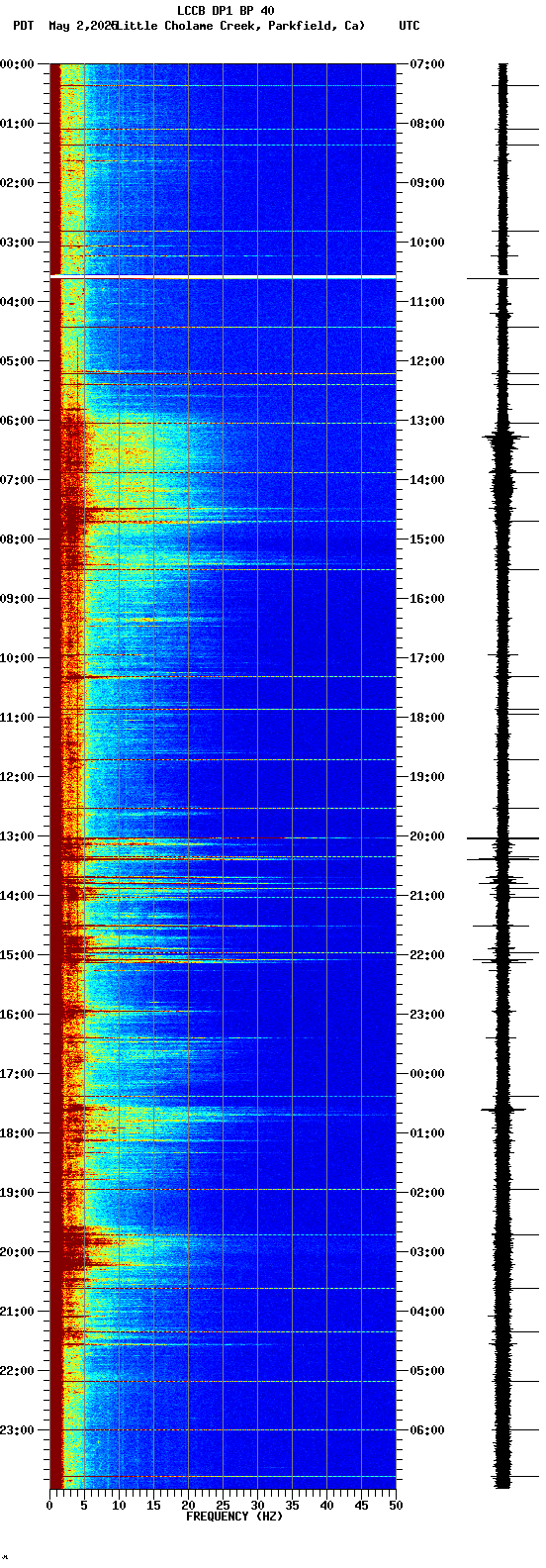Click the '07:00' label on UTC axis
The image size is (546, 1568).
pyautogui.click(x=427, y=64)
